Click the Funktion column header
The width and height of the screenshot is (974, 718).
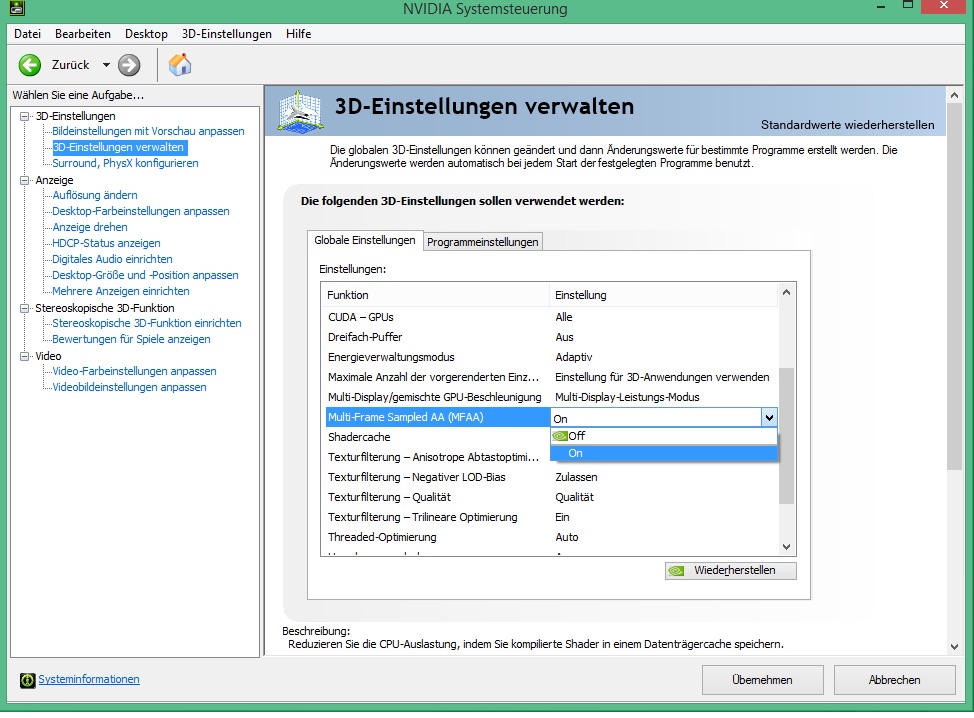point(435,295)
